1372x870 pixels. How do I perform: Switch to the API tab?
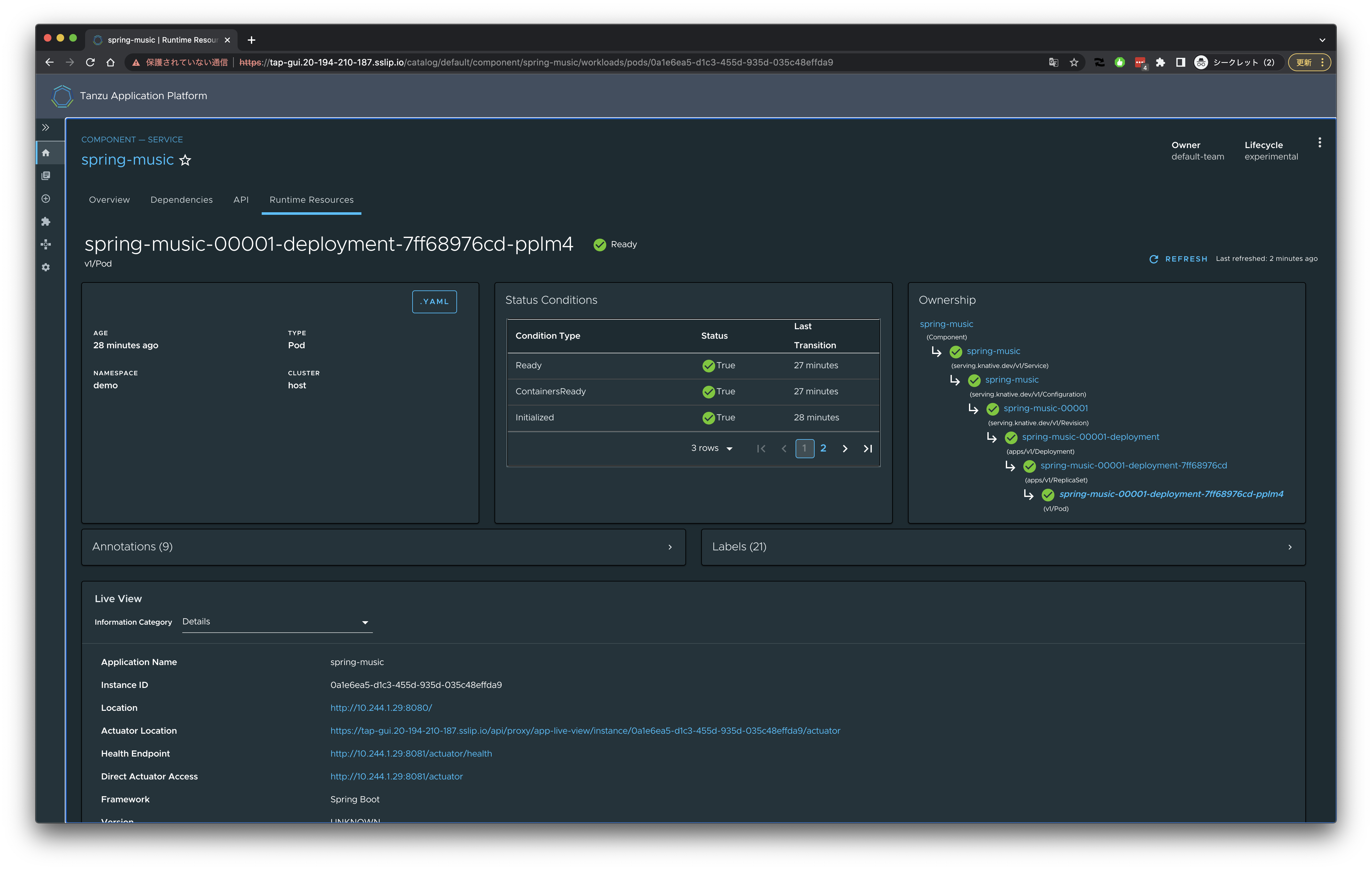coord(241,200)
